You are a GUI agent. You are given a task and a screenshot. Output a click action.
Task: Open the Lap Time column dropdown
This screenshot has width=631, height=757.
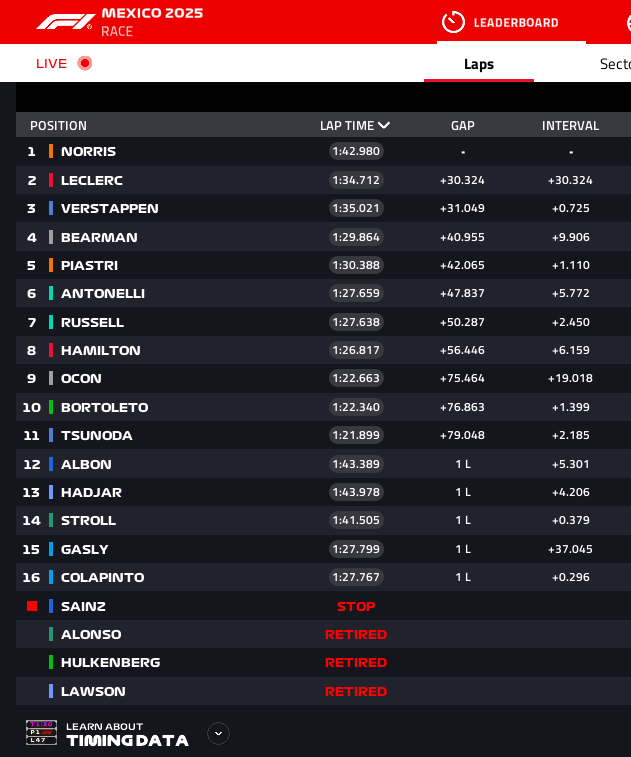pyautogui.click(x=384, y=126)
